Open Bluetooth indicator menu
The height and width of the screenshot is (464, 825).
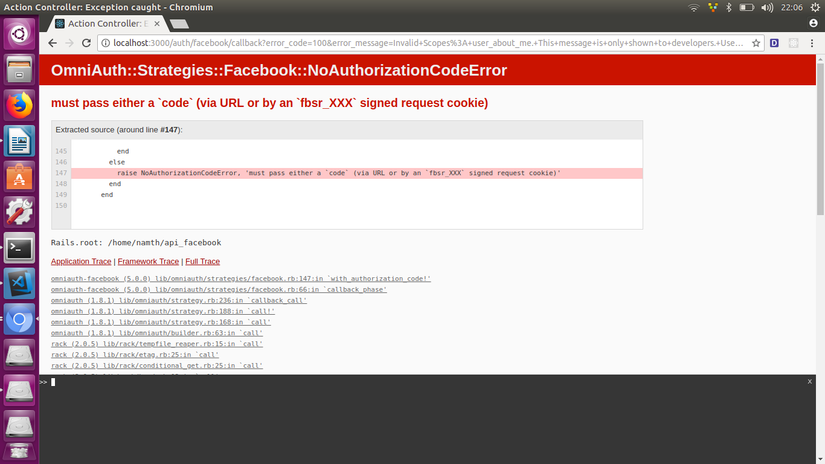[x=729, y=7]
